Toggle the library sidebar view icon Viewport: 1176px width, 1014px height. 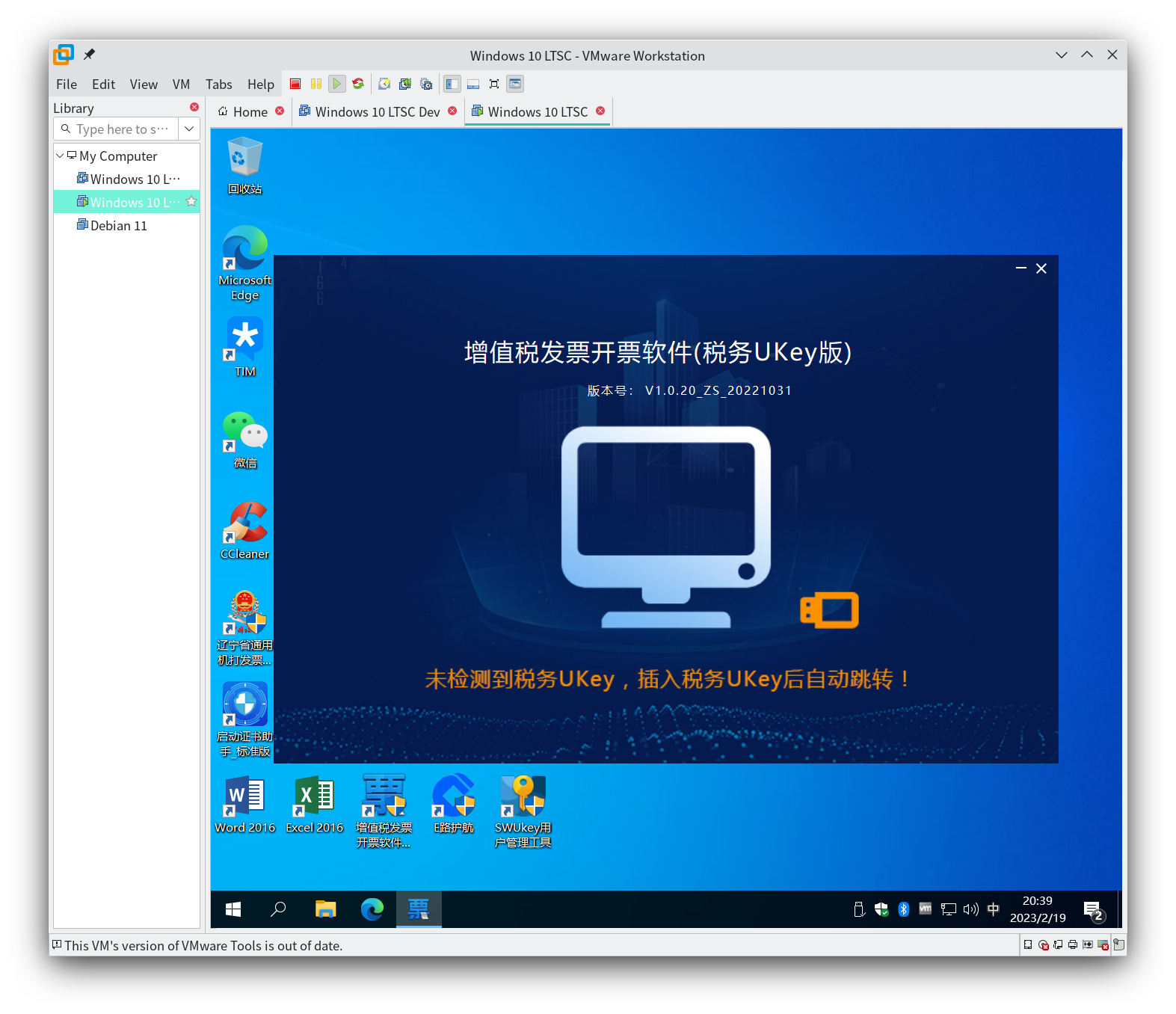pos(452,84)
